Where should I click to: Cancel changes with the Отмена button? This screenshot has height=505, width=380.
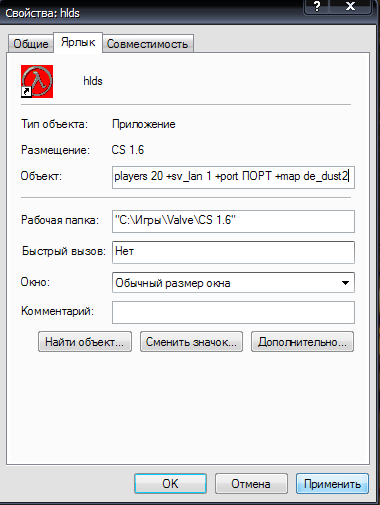tap(251, 484)
